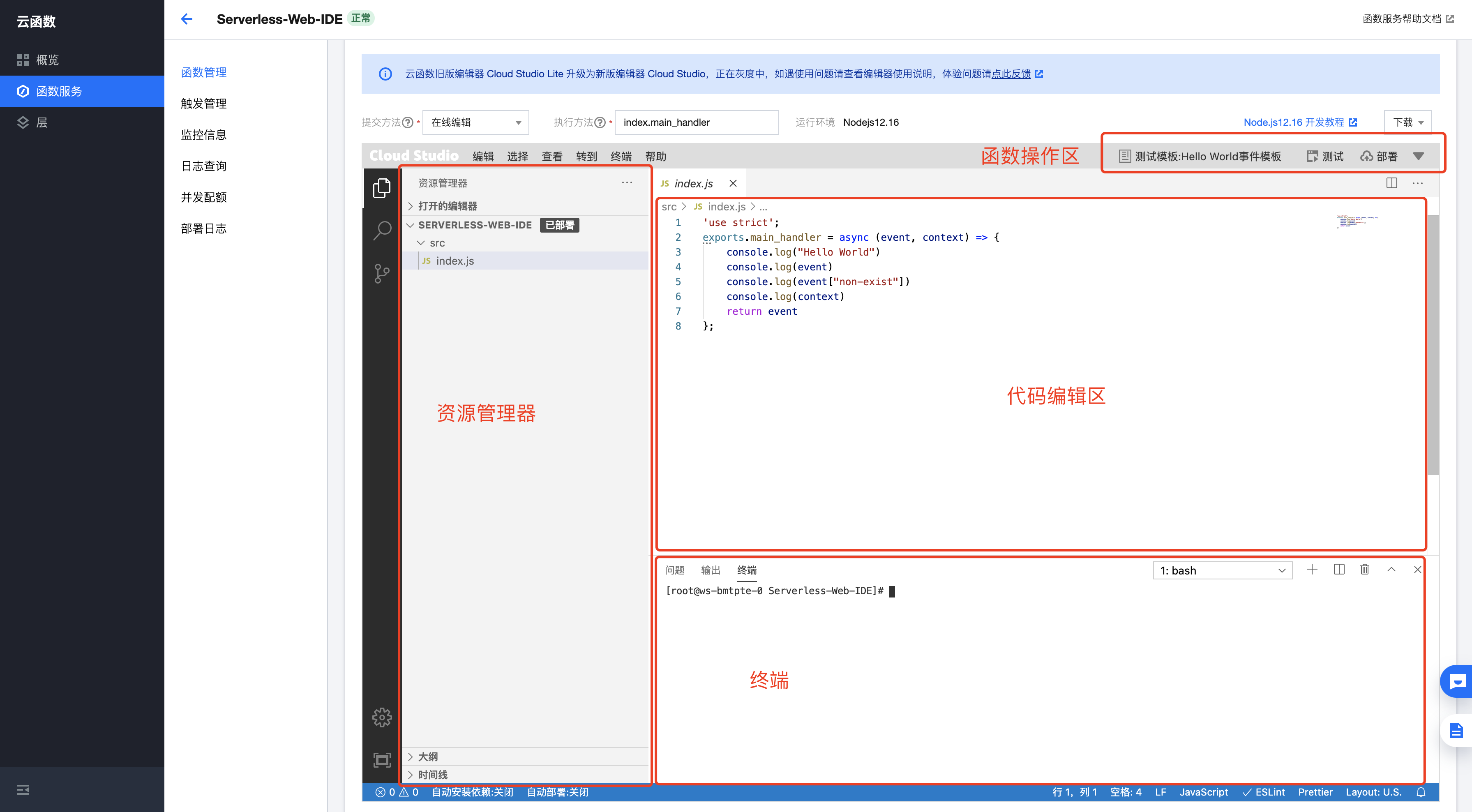Click the notification bell in status bar
Screen dimensions: 1472x812
(x=1421, y=792)
